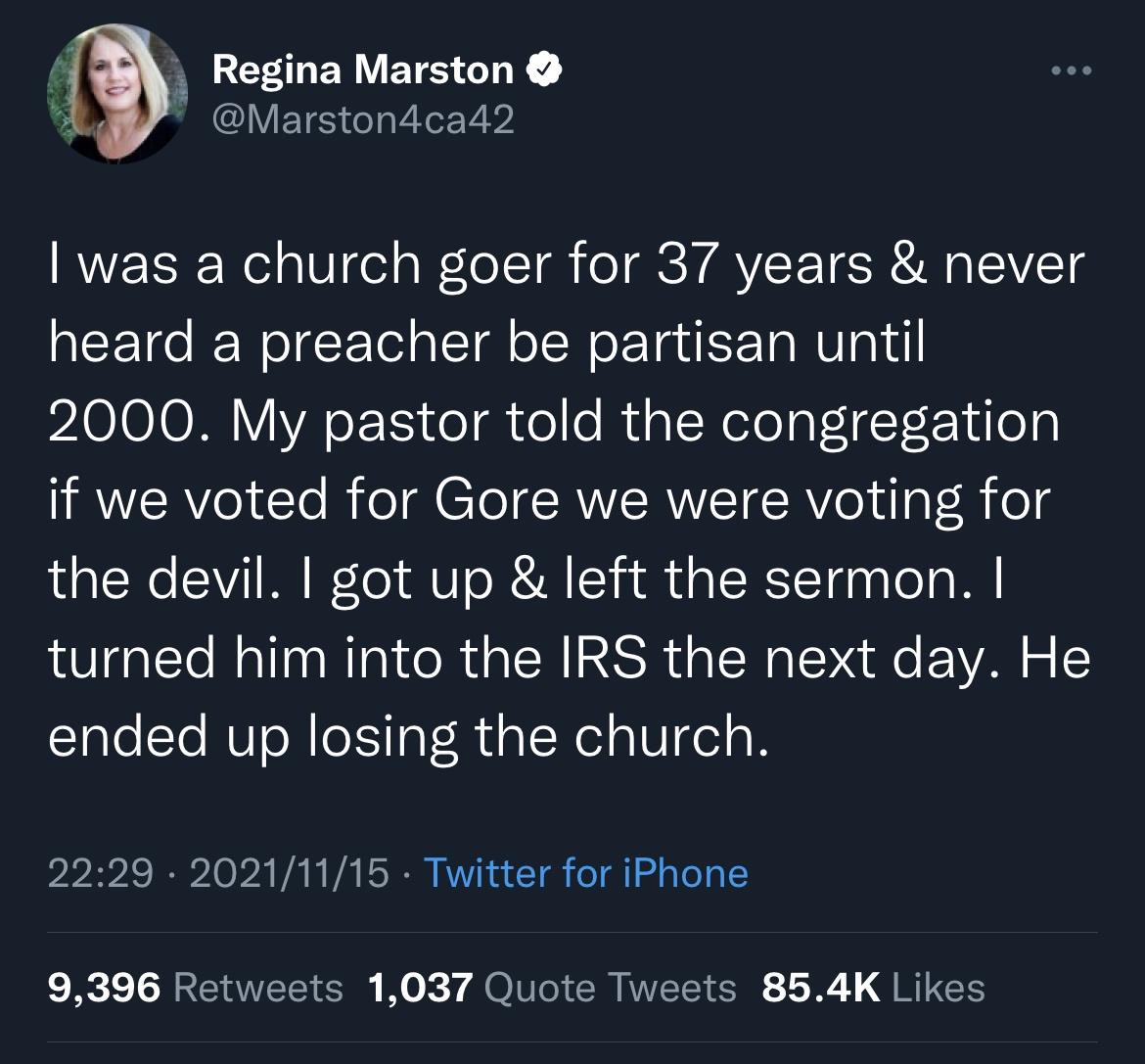Open the @Marston4ca42 handle
The width and height of the screenshot is (1145, 1064).
pos(362,118)
